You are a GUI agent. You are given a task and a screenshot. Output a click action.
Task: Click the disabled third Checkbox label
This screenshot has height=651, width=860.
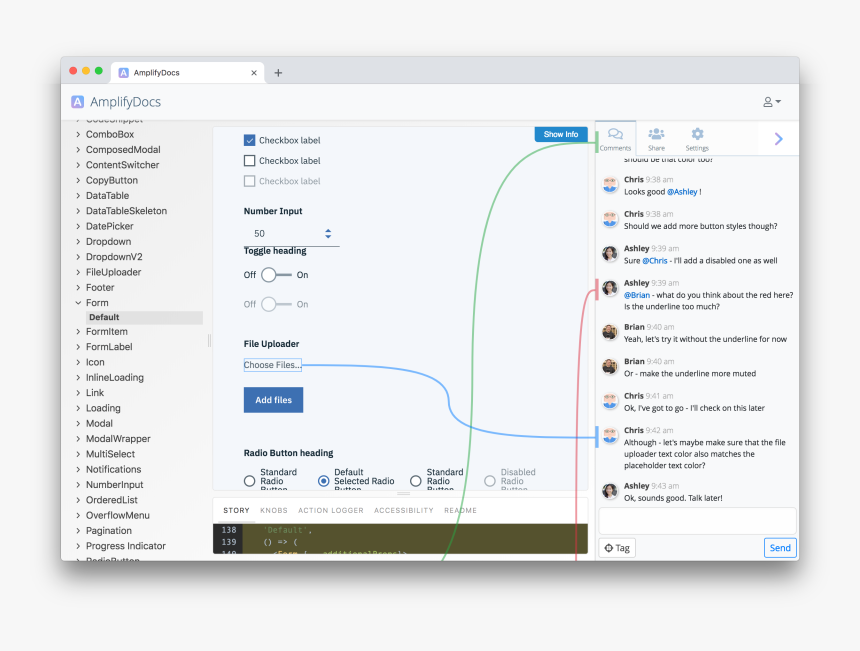point(250,181)
